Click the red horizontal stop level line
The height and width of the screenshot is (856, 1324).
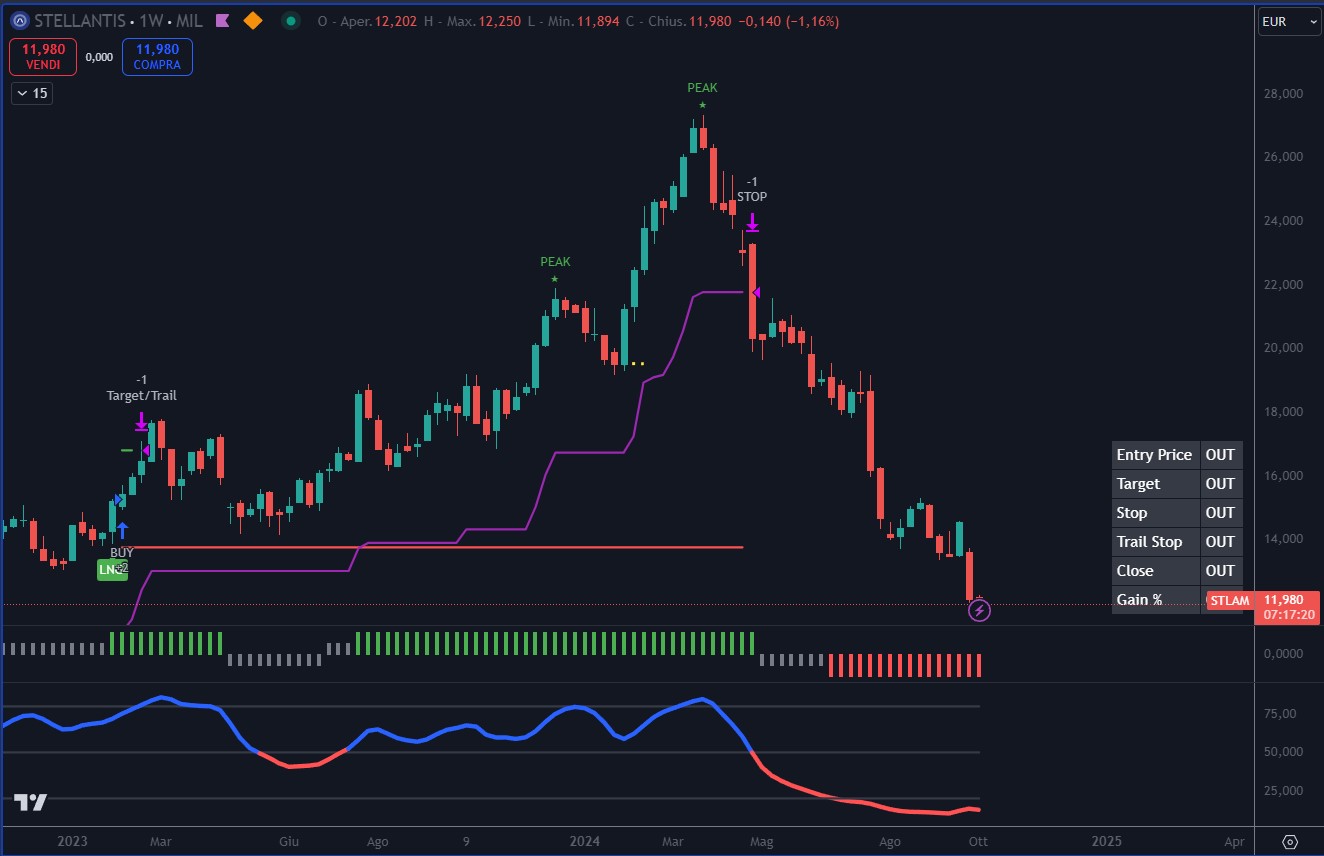pos(450,547)
